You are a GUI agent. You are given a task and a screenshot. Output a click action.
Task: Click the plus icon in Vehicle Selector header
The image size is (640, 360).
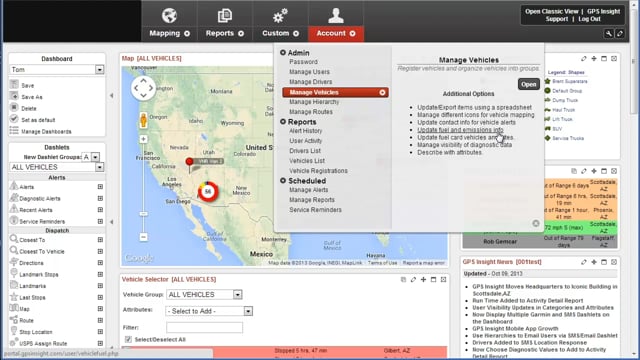[x=423, y=280]
